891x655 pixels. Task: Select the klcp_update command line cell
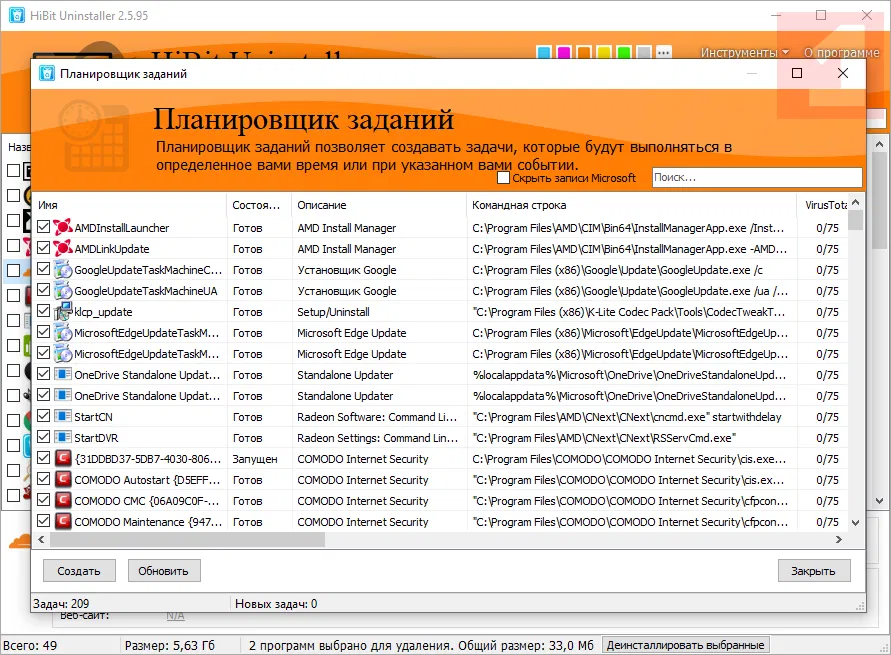tap(629, 312)
